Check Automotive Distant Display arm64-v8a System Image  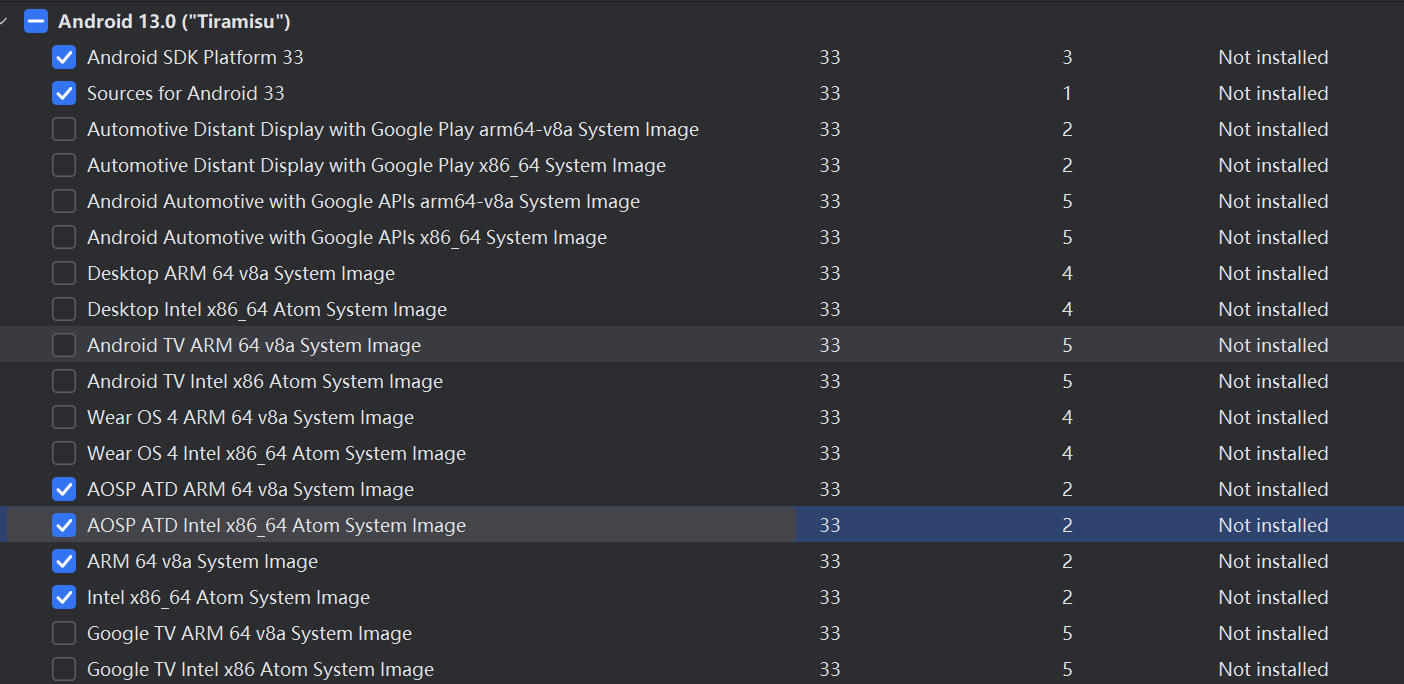(64, 129)
